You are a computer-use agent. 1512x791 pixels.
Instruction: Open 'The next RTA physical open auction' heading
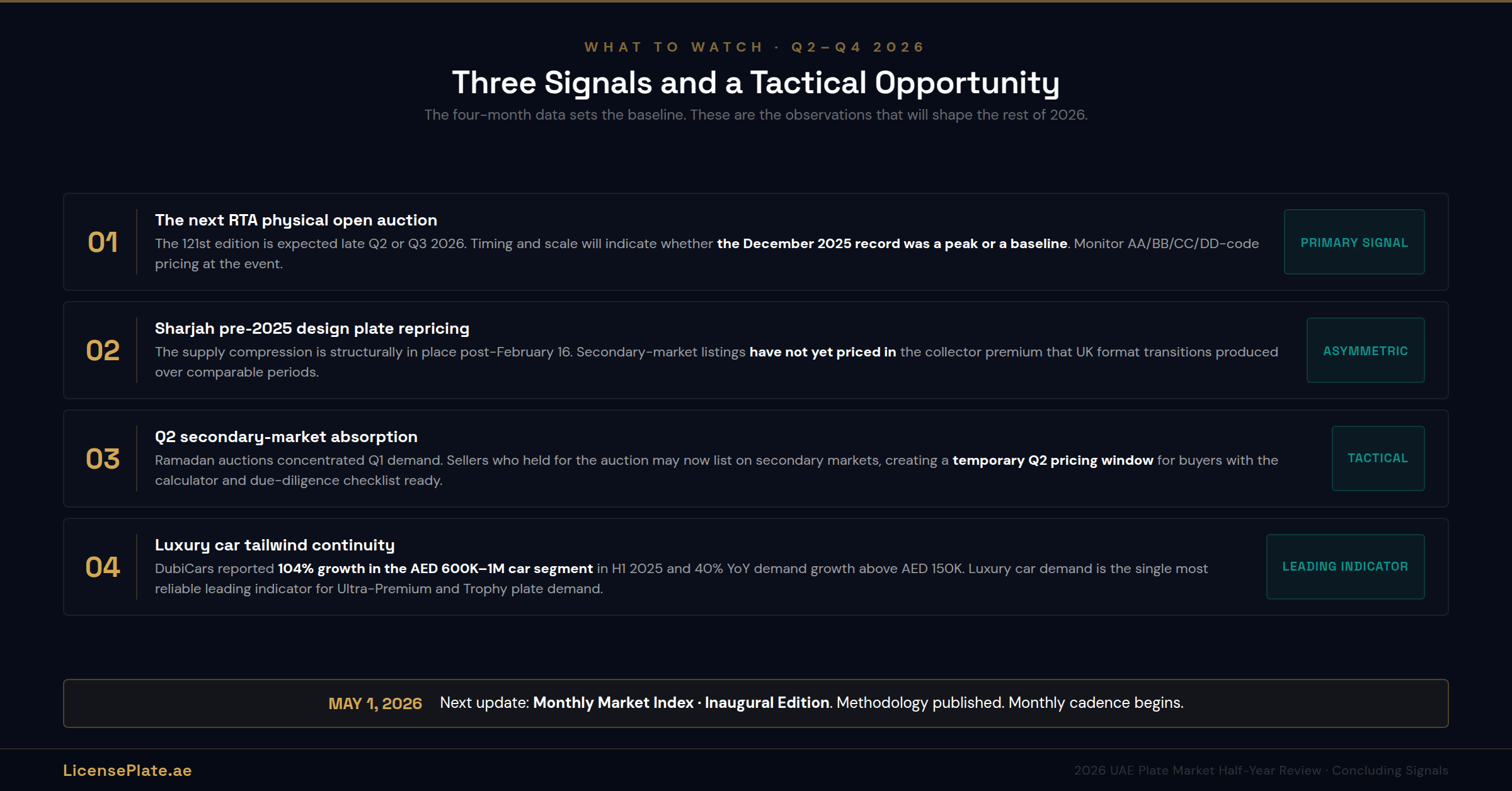coord(296,220)
